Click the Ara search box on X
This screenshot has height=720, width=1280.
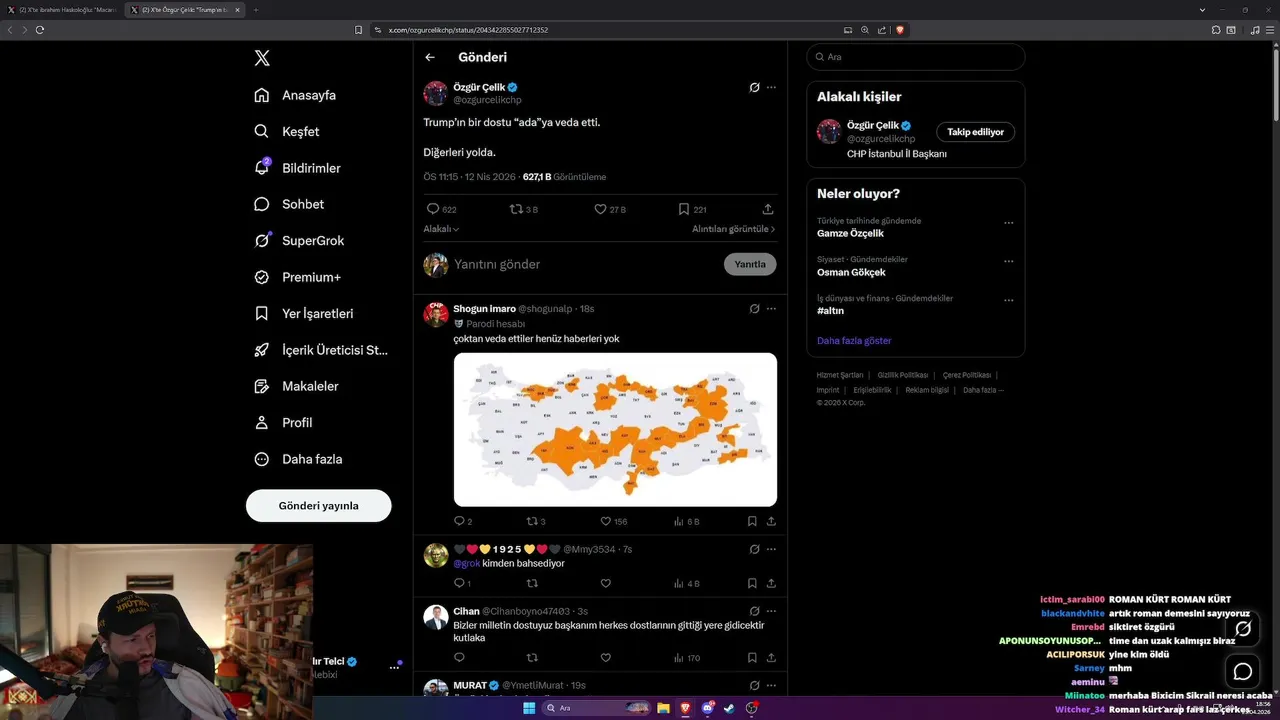(x=915, y=57)
